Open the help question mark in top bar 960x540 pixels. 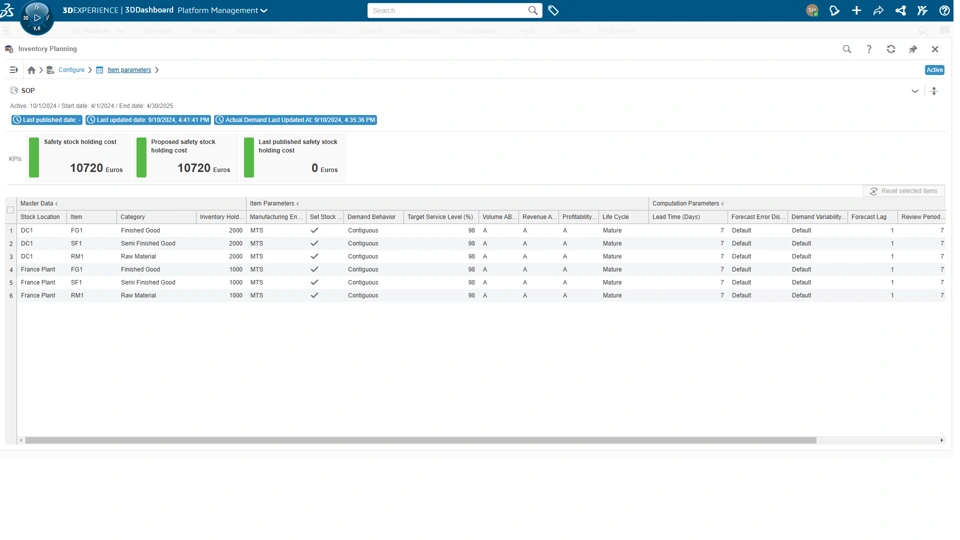click(x=944, y=10)
